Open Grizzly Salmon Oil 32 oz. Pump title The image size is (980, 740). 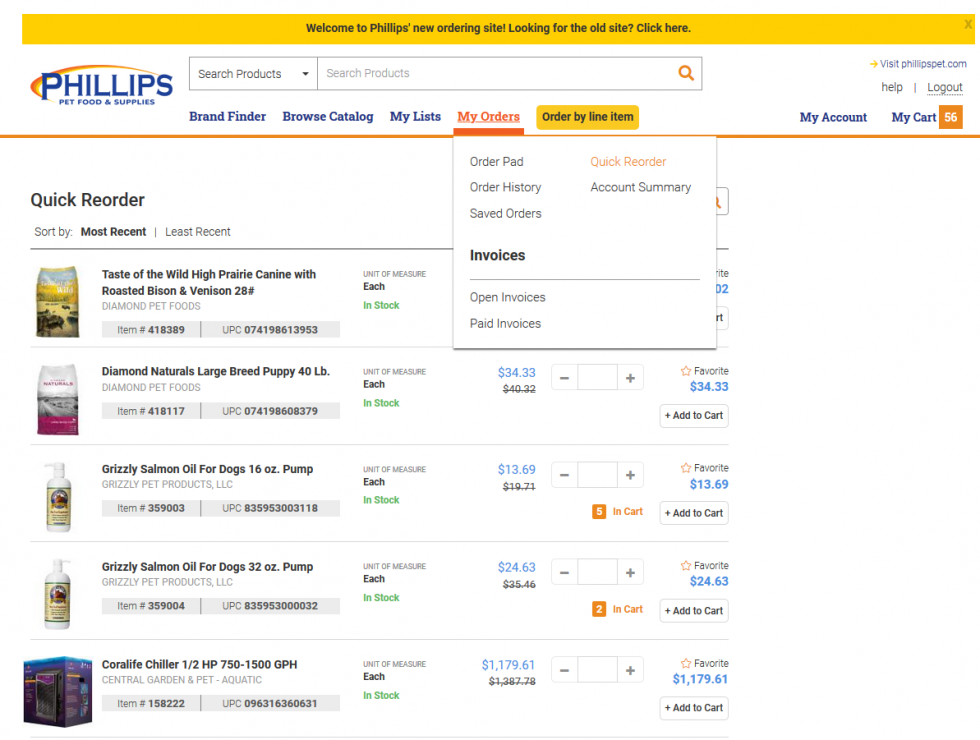[208, 566]
